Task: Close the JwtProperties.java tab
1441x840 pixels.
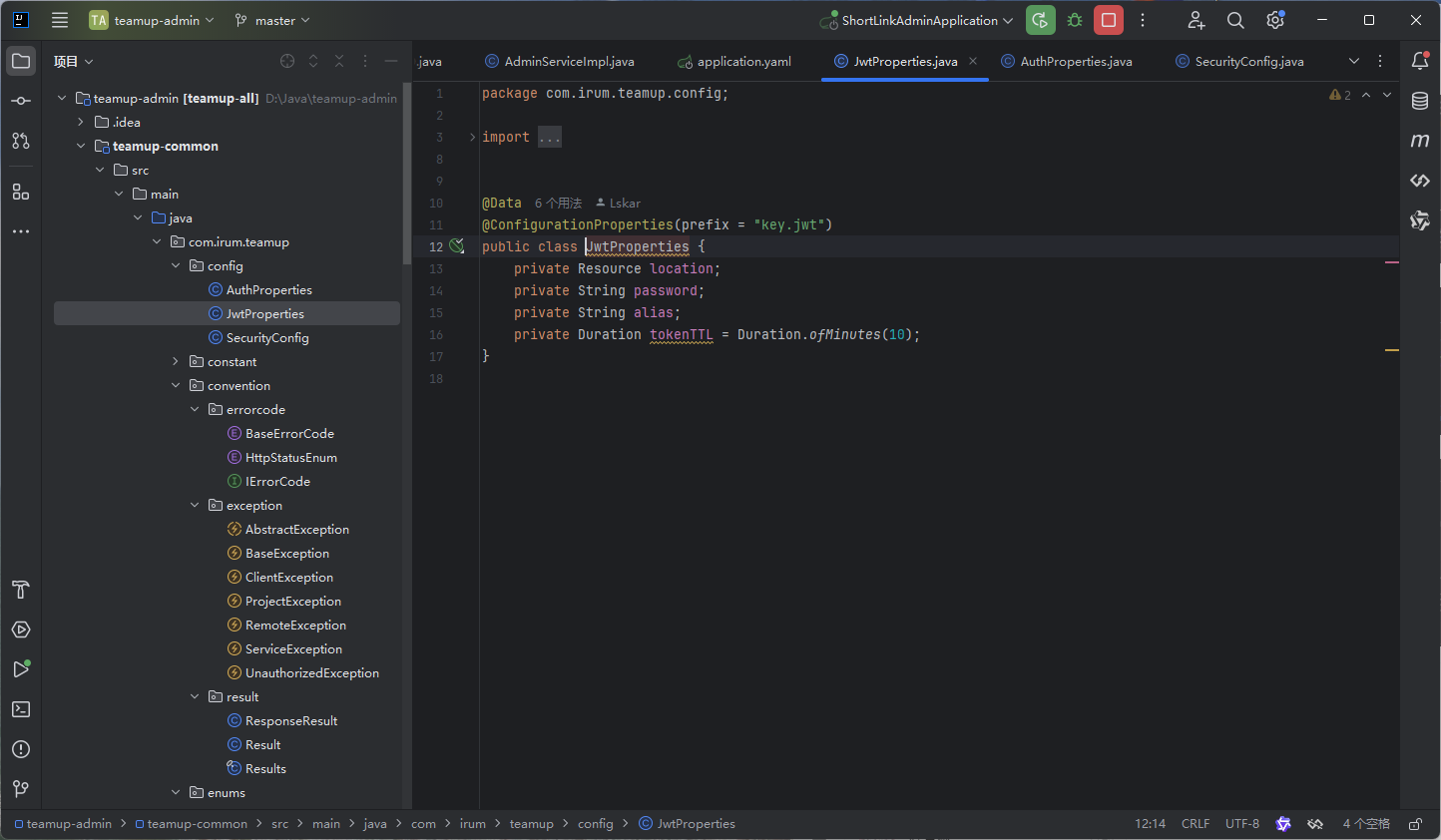Action: (x=973, y=61)
